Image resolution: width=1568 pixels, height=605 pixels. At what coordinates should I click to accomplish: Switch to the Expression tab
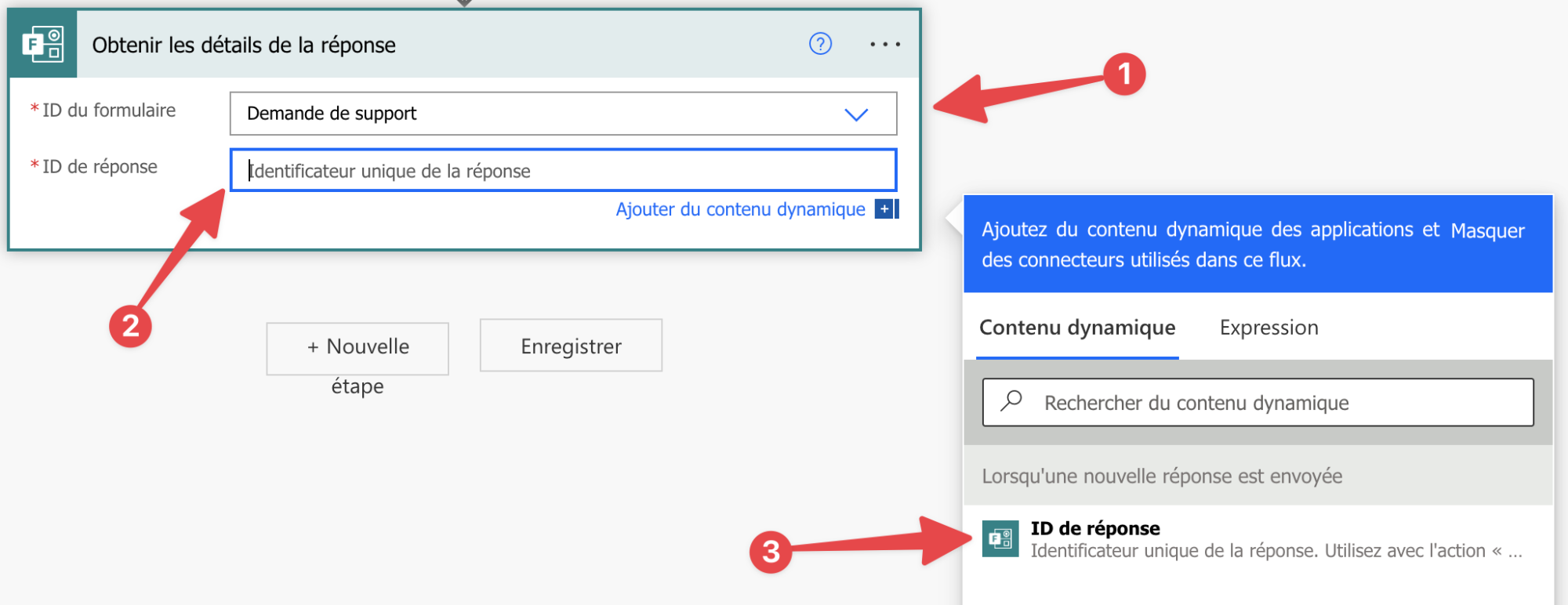coord(1269,328)
